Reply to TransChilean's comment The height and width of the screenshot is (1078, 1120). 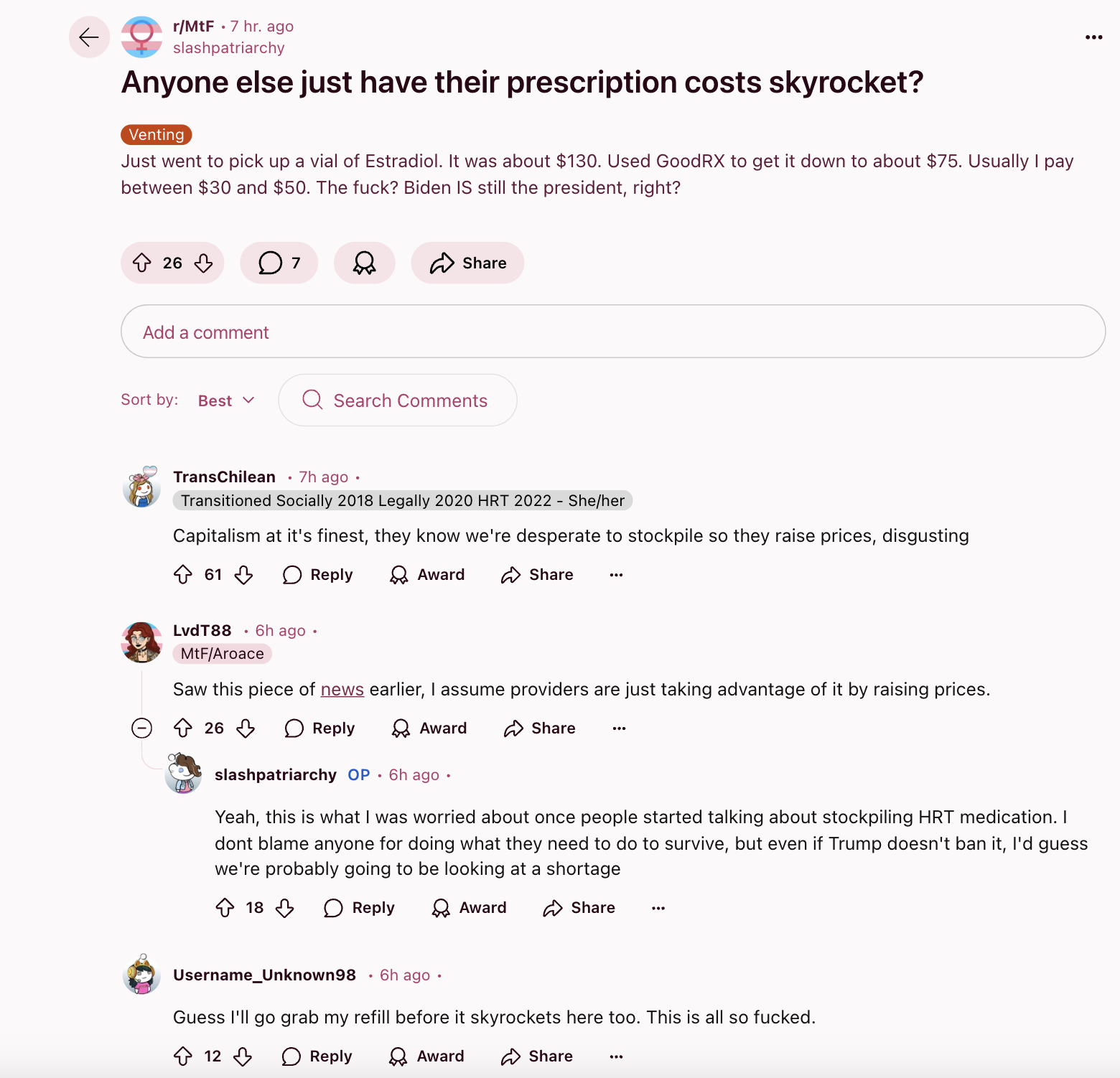pyautogui.click(x=318, y=575)
